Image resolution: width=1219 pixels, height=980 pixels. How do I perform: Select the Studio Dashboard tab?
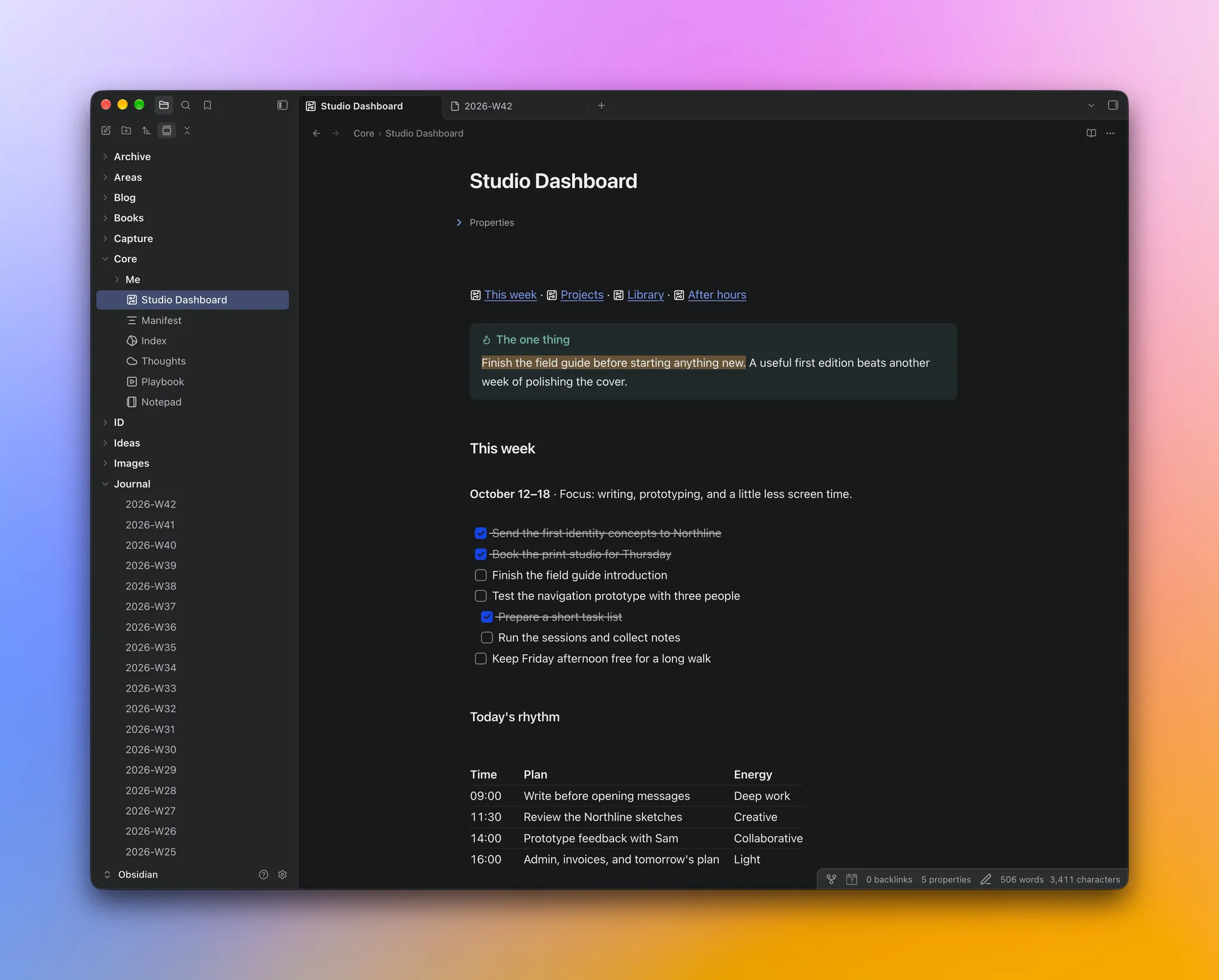click(370, 106)
